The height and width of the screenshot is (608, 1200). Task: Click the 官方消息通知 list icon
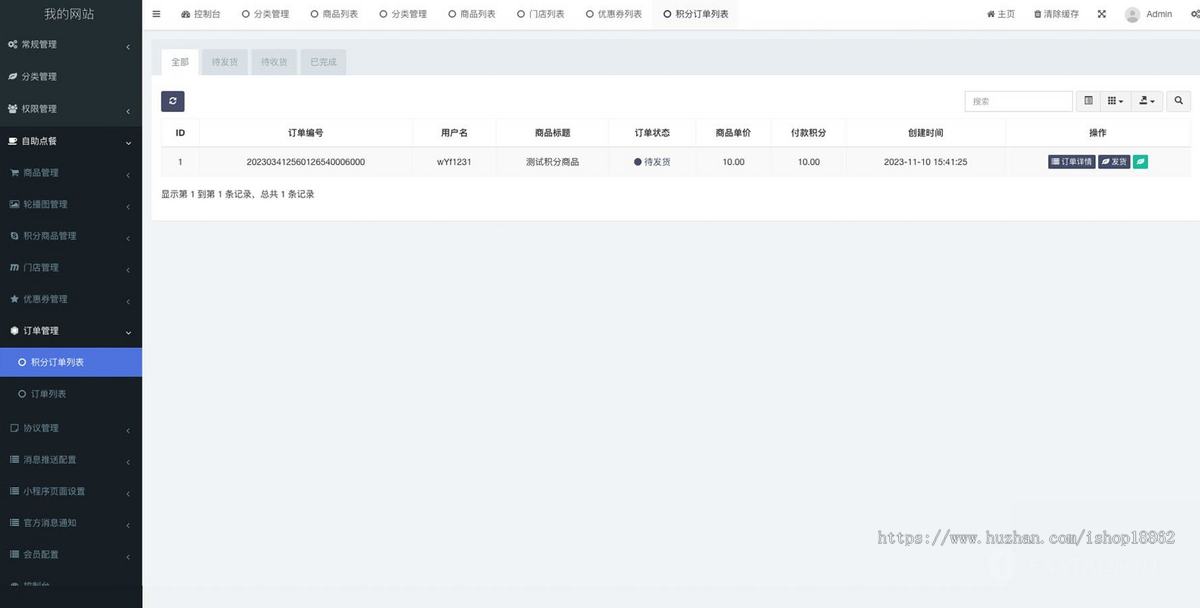[x=14, y=523]
